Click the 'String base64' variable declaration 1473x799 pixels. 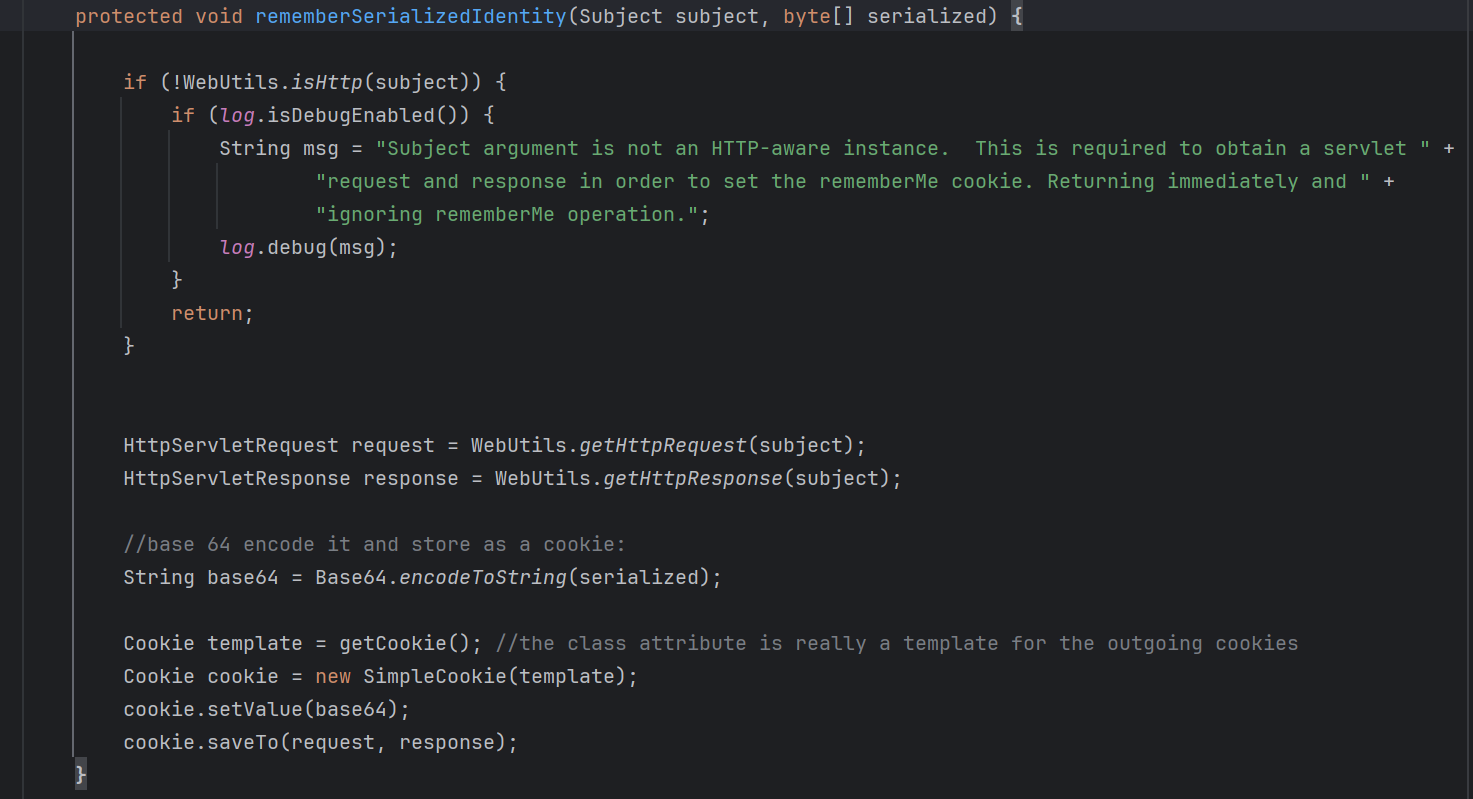pos(201,577)
